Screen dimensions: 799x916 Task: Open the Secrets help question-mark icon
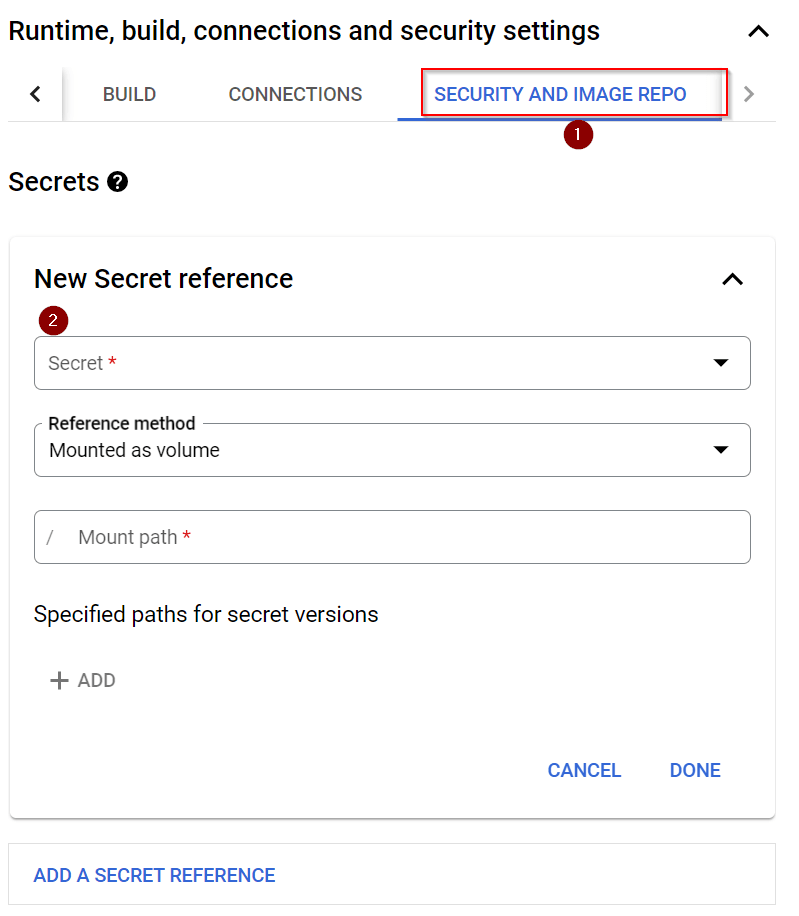pyautogui.click(x=118, y=182)
